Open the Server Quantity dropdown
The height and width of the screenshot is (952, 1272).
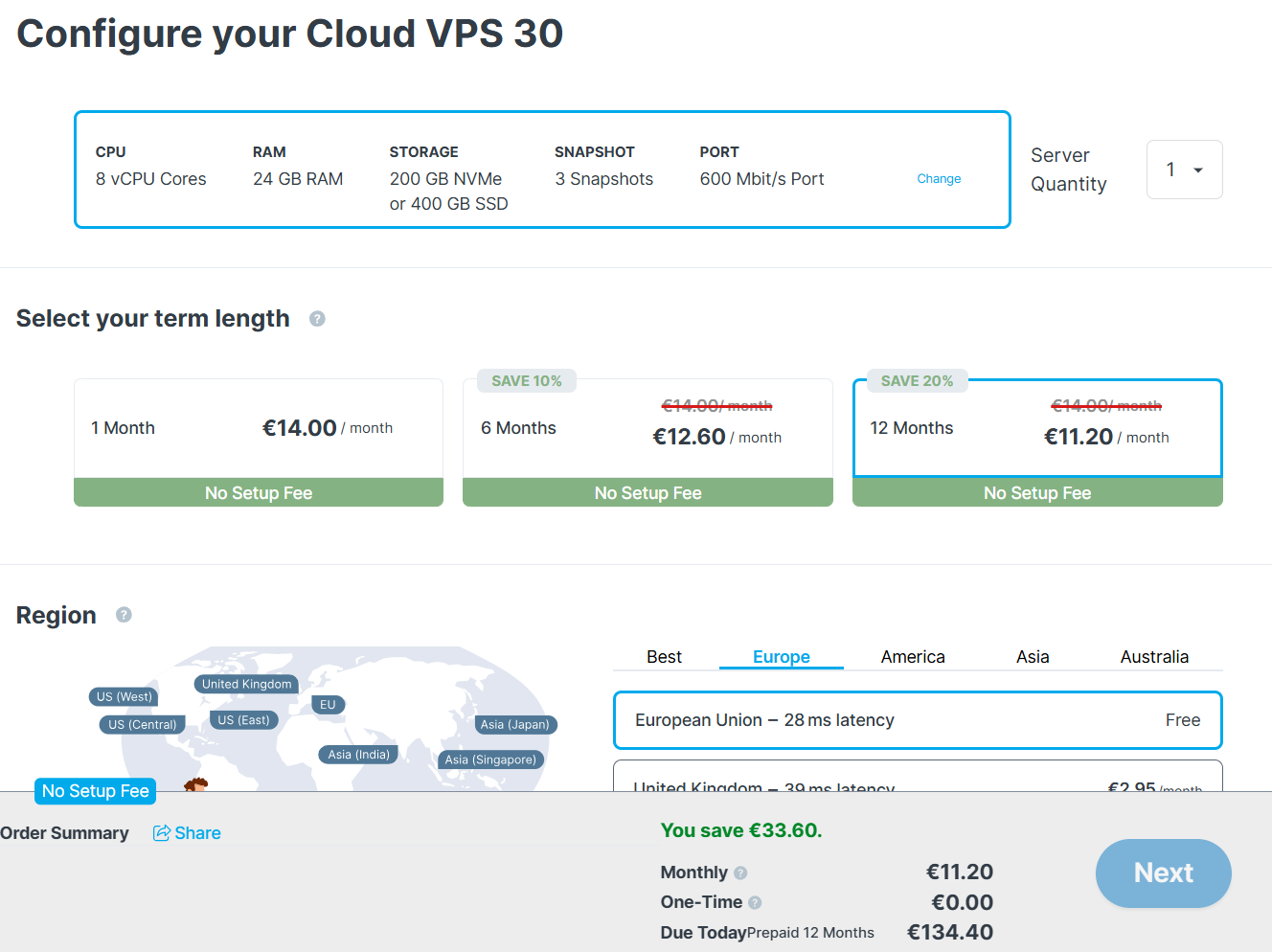click(x=1185, y=170)
